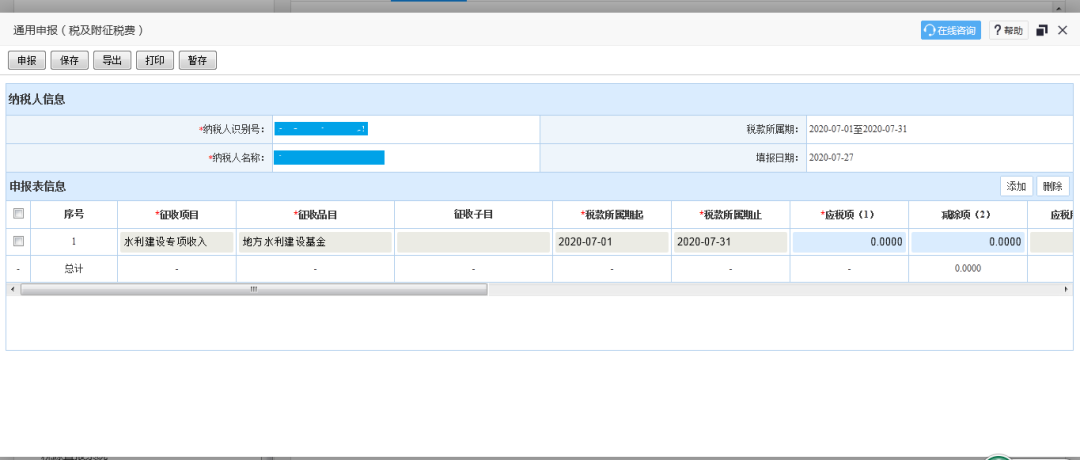Click the 税款所属期起 date field 2020-07-01

point(611,242)
